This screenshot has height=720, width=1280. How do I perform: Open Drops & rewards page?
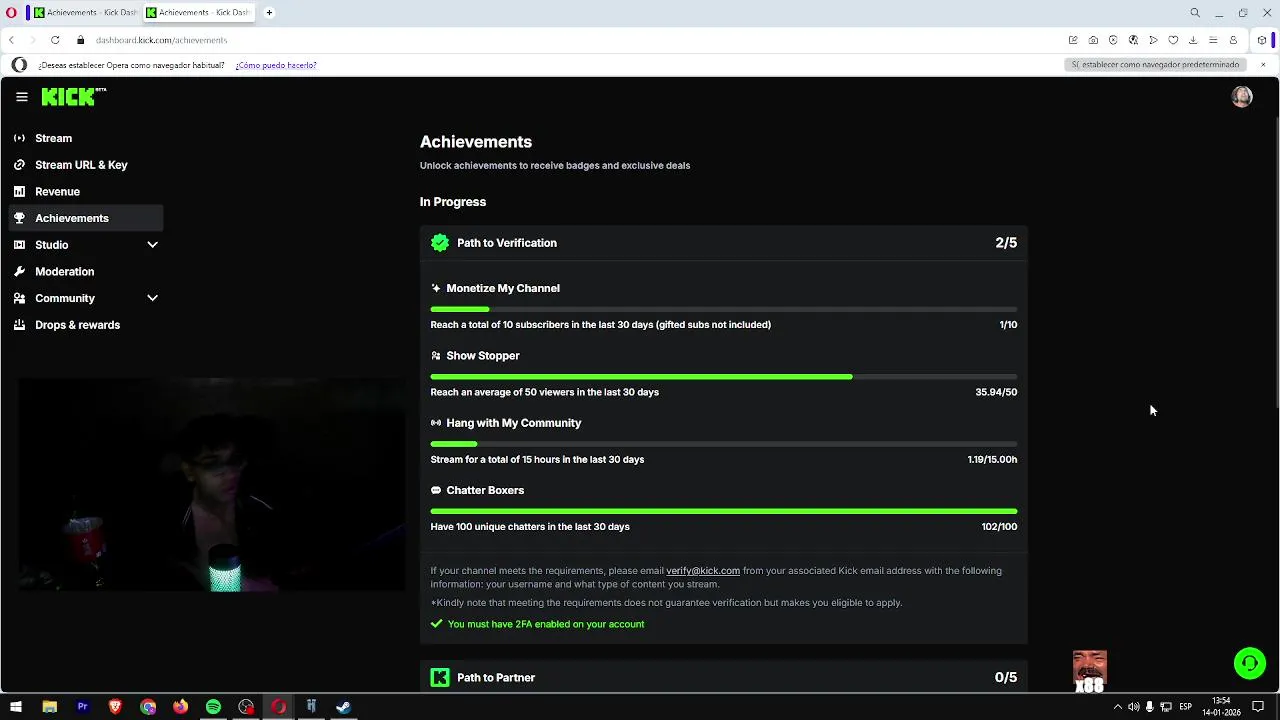[x=86, y=325]
